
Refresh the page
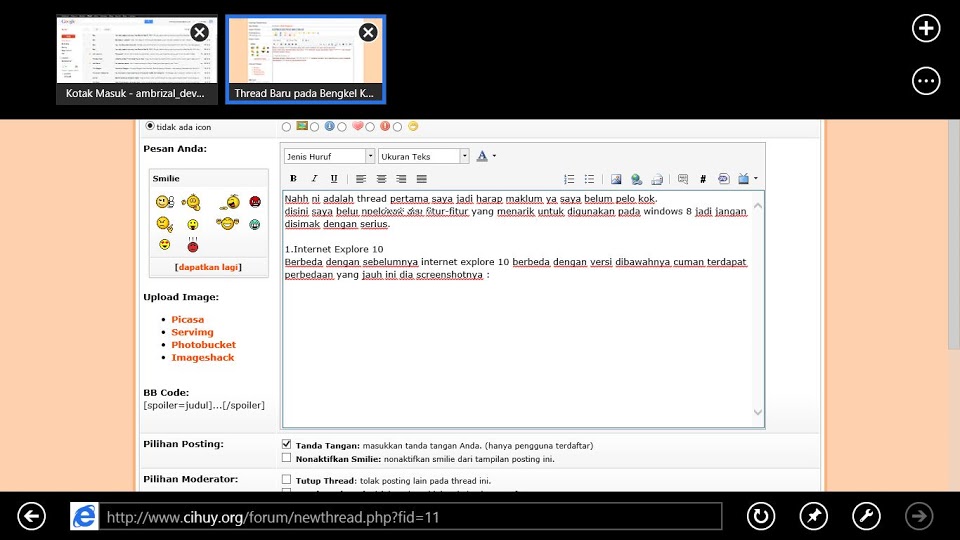tap(761, 516)
